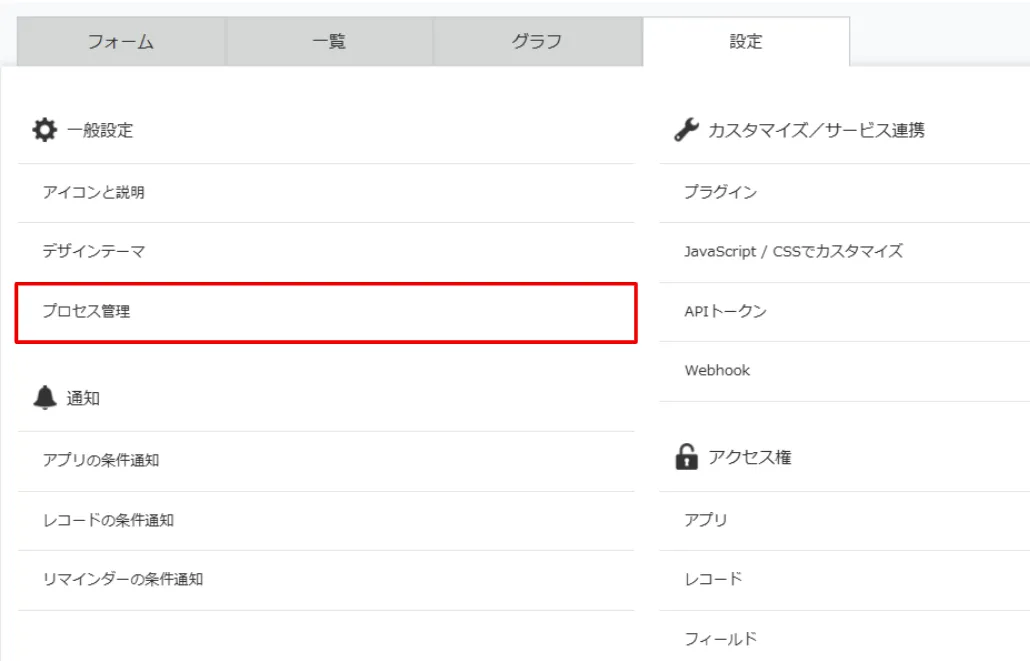Screen dimensions: 1030x661
Task: Select the グラフ tab
Action: coord(536,42)
